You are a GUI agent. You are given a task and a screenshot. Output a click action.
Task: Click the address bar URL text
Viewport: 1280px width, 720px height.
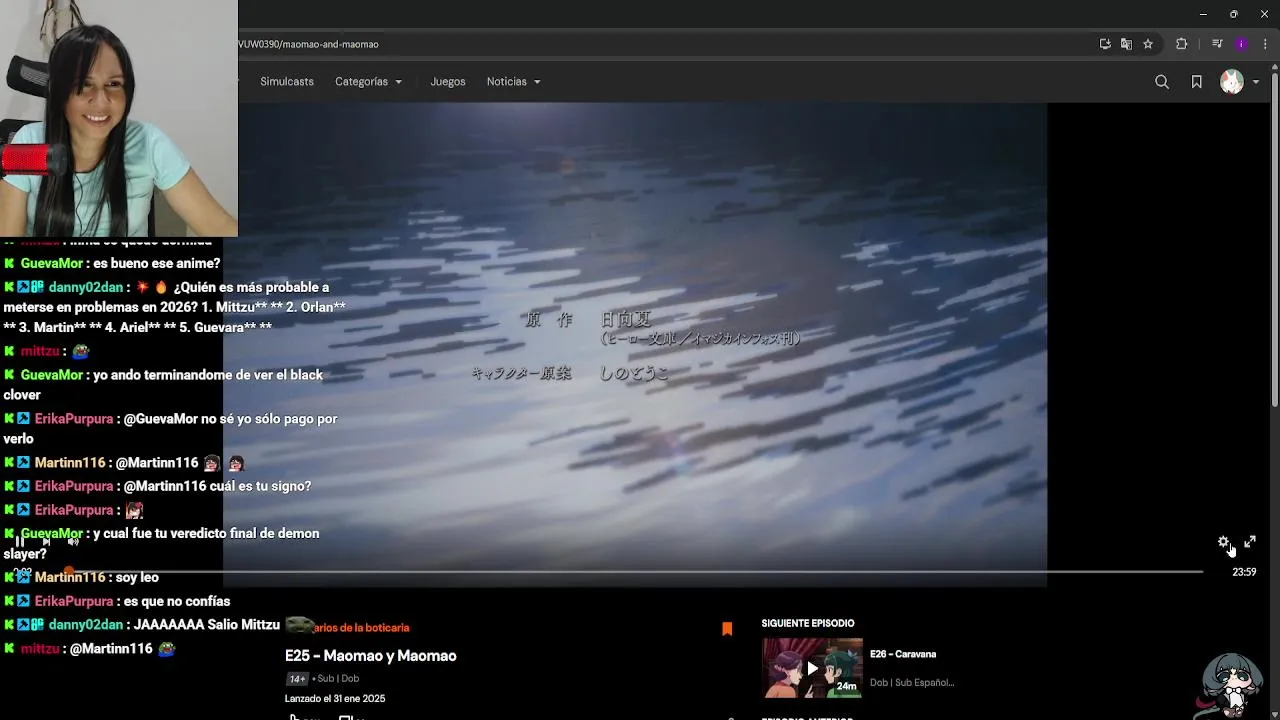[308, 44]
